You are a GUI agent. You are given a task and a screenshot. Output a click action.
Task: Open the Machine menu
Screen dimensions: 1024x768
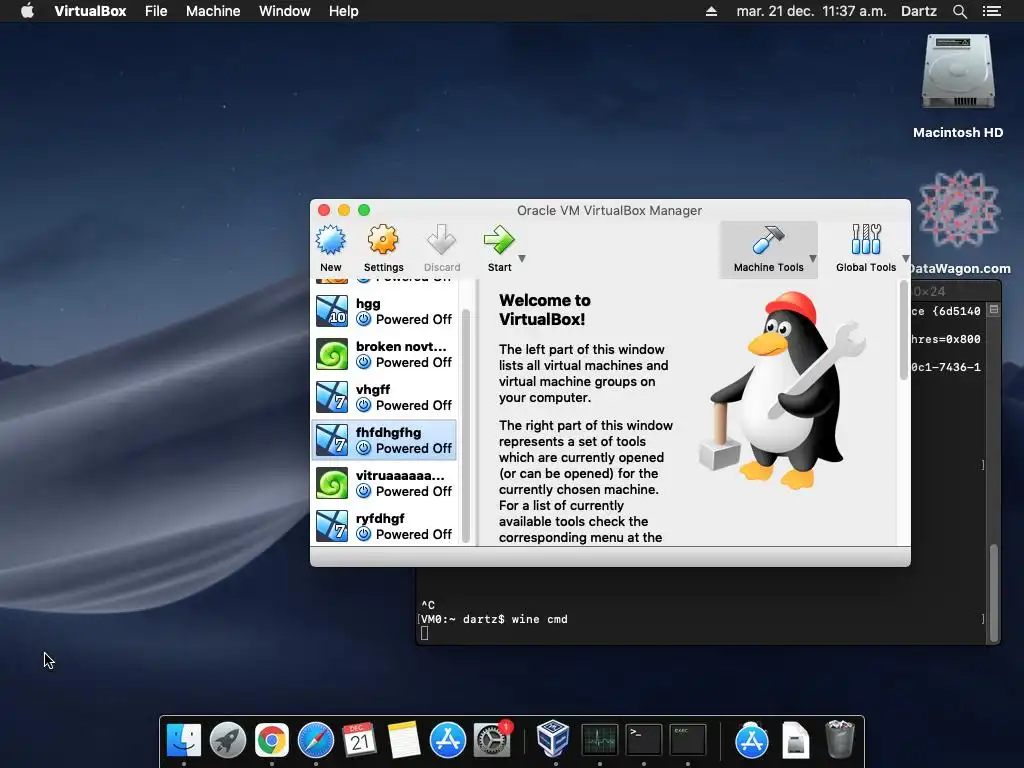pyautogui.click(x=213, y=11)
